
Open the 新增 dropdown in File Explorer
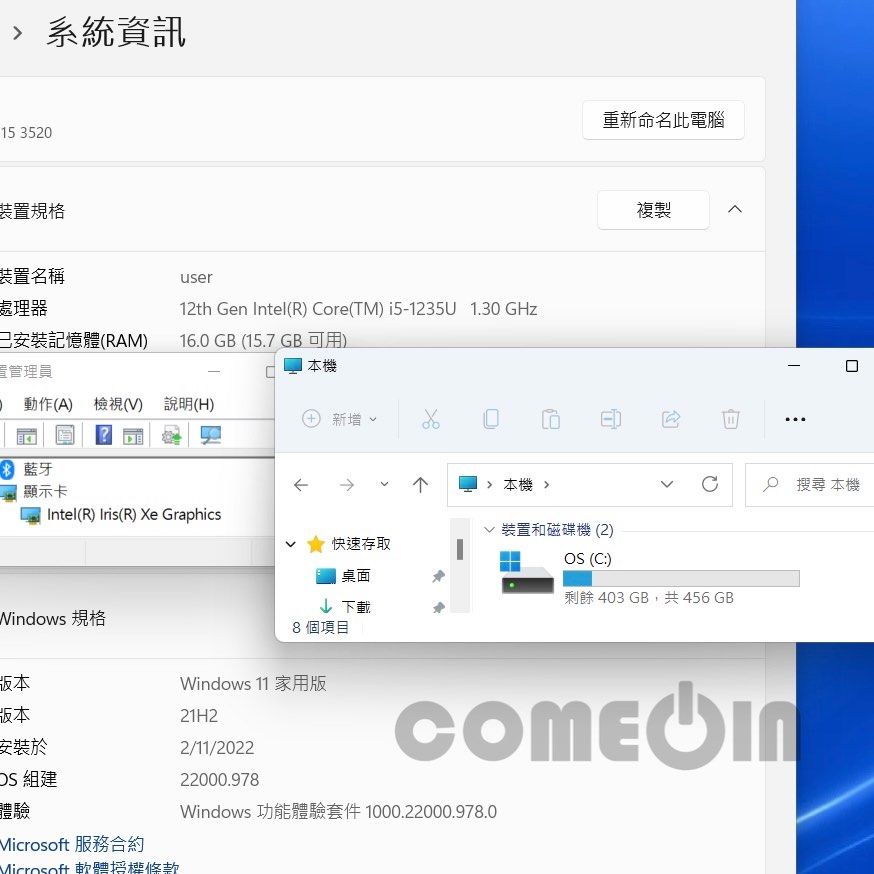(x=339, y=419)
